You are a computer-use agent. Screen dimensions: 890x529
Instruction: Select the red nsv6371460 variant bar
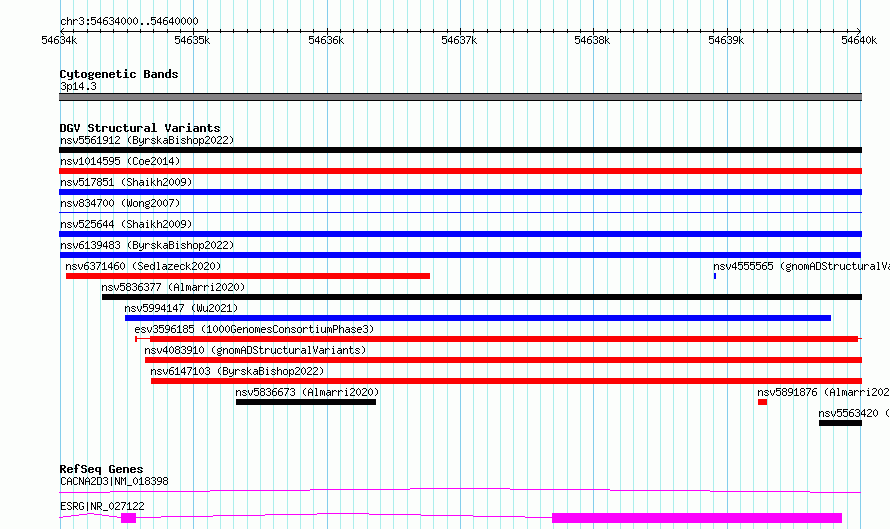pyautogui.click(x=248, y=276)
